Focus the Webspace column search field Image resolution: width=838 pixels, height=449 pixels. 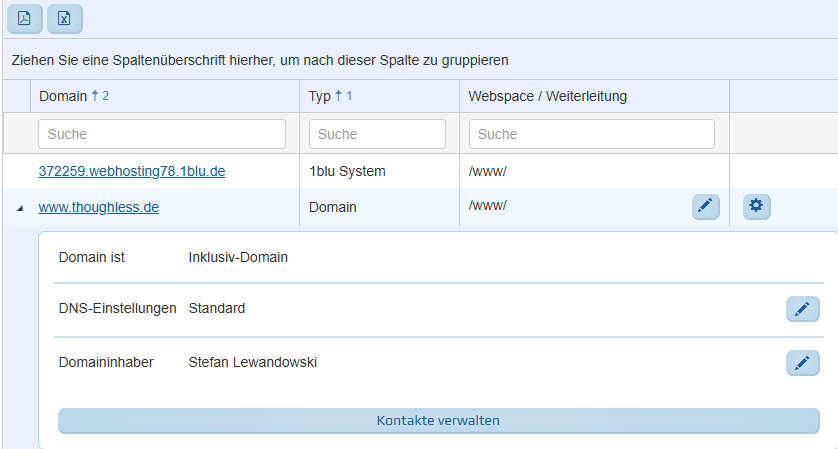pyautogui.click(x=591, y=134)
